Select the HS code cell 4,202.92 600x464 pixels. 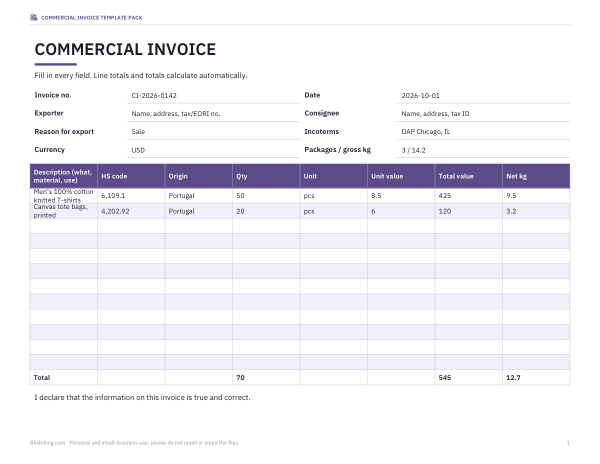tap(131, 211)
